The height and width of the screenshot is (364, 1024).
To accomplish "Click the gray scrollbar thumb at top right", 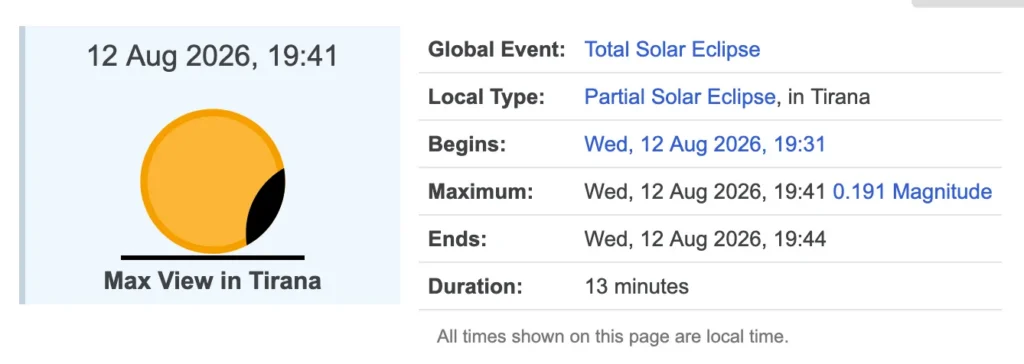I will coord(968,3).
